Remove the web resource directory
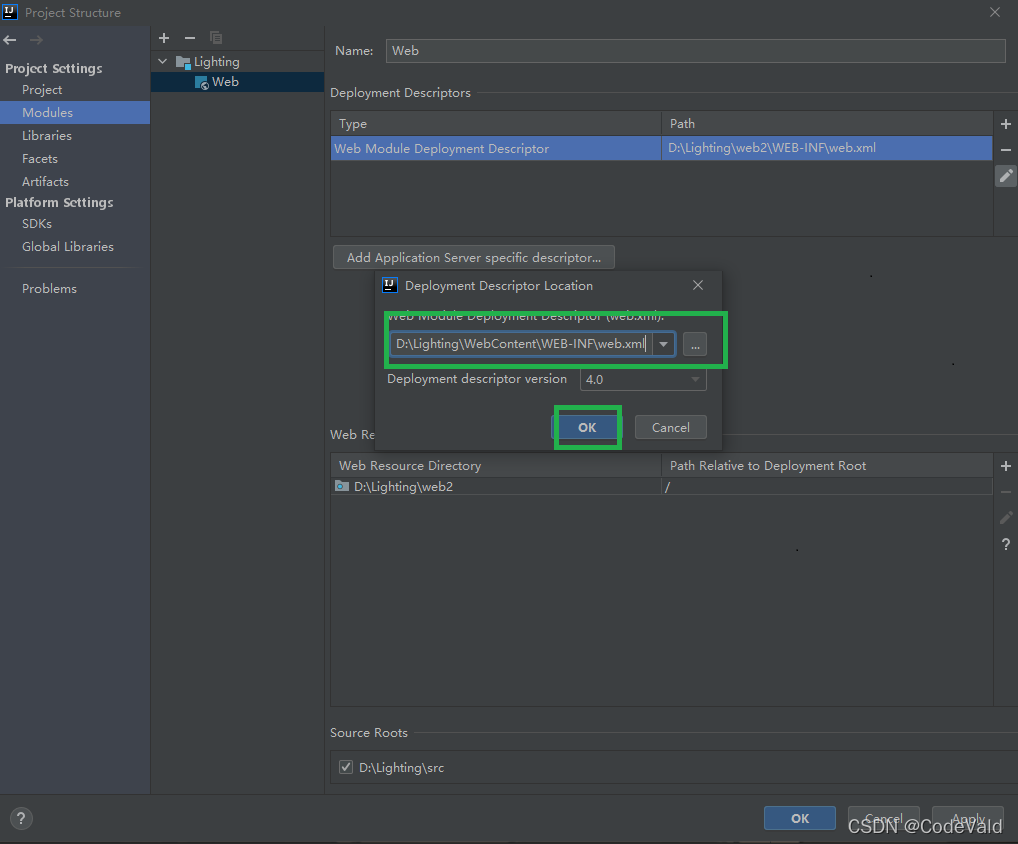Screen dimensions: 1018x844 tap(1006, 492)
